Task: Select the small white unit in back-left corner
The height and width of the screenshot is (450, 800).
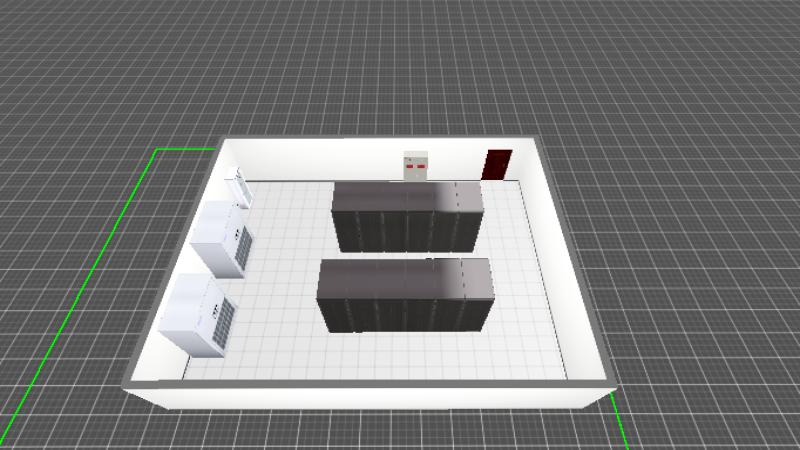Action: click(240, 186)
